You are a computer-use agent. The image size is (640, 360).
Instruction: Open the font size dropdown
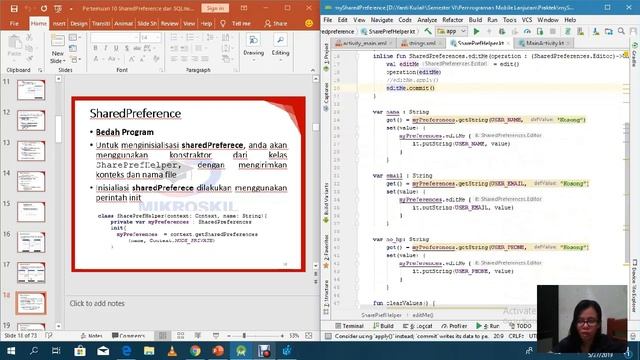(x=158, y=38)
